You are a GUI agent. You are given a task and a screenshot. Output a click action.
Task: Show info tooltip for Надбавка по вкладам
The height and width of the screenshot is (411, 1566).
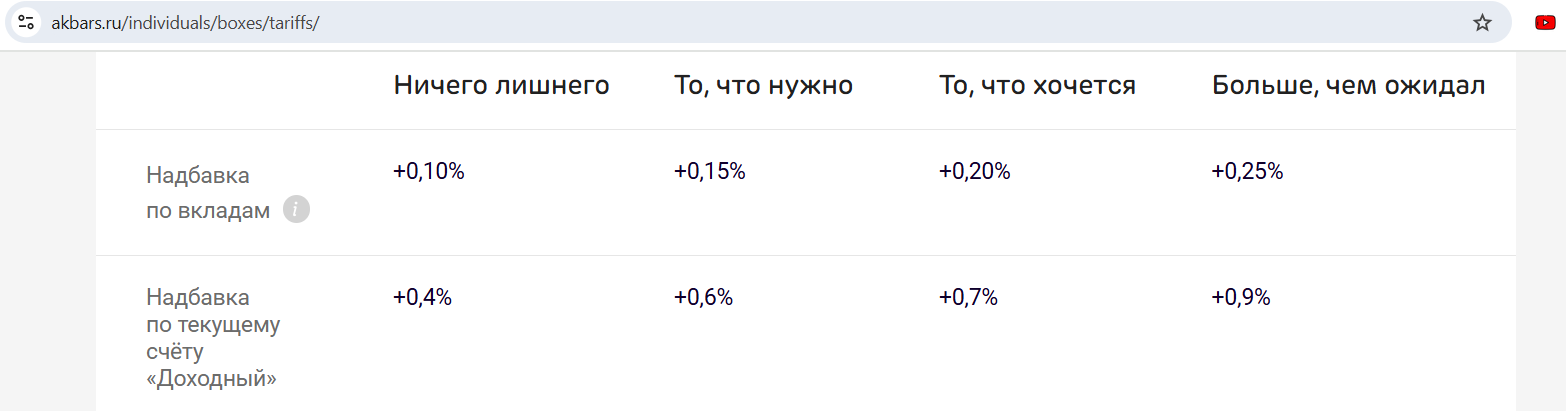(x=296, y=210)
